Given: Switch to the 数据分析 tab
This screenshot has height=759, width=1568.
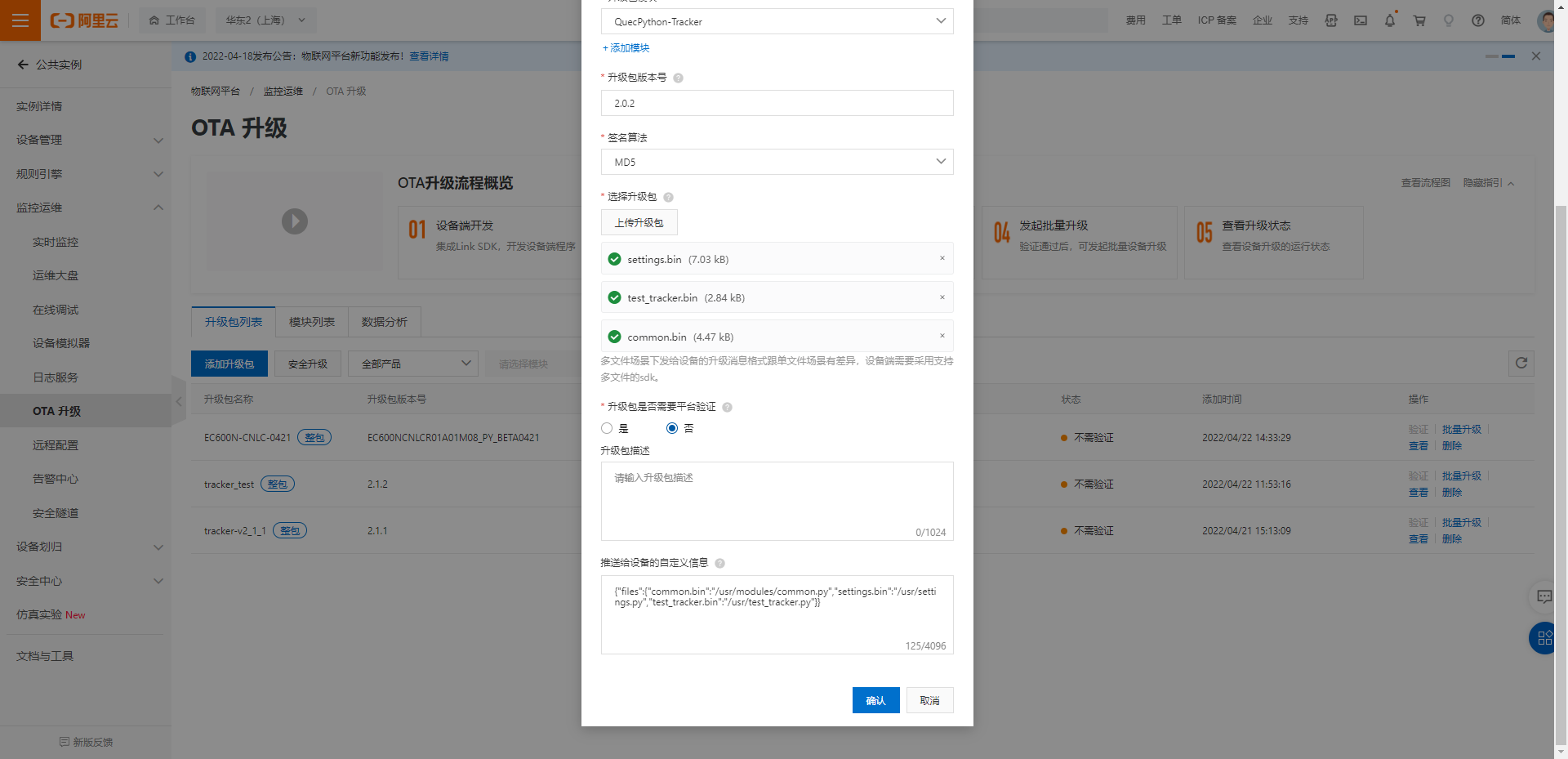Looking at the screenshot, I should pos(385,322).
